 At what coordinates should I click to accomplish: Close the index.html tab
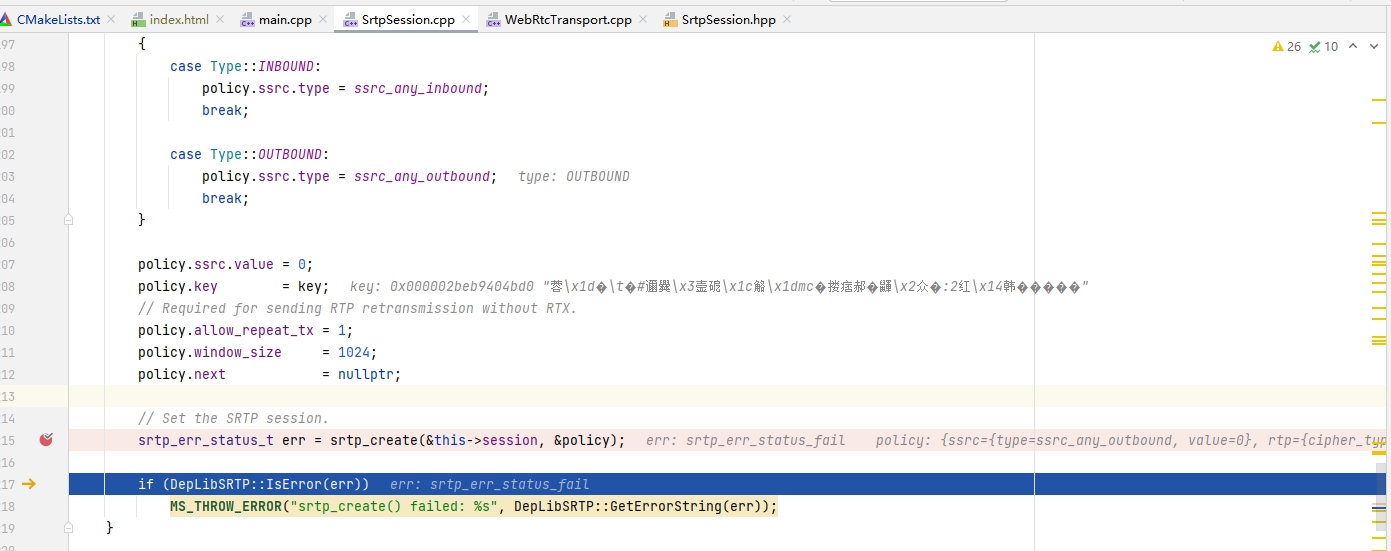tap(219, 19)
